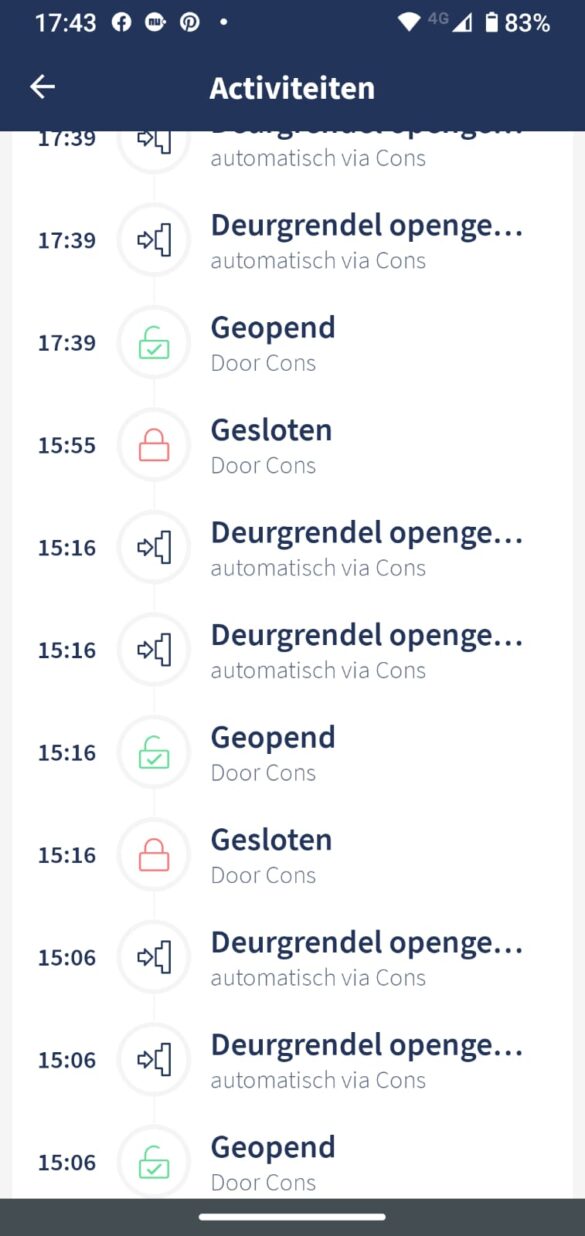585x1236 pixels.
Task: Tap the battery indicator in status bar
Action: pyautogui.click(x=491, y=22)
